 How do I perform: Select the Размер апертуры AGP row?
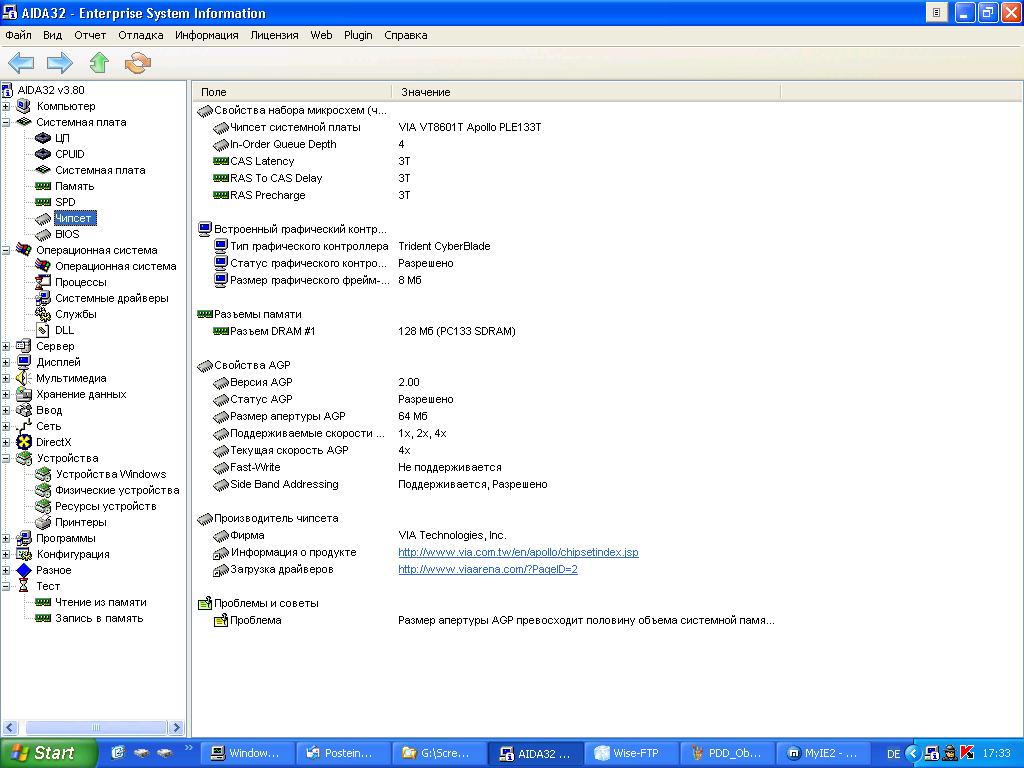pyautogui.click(x=288, y=416)
